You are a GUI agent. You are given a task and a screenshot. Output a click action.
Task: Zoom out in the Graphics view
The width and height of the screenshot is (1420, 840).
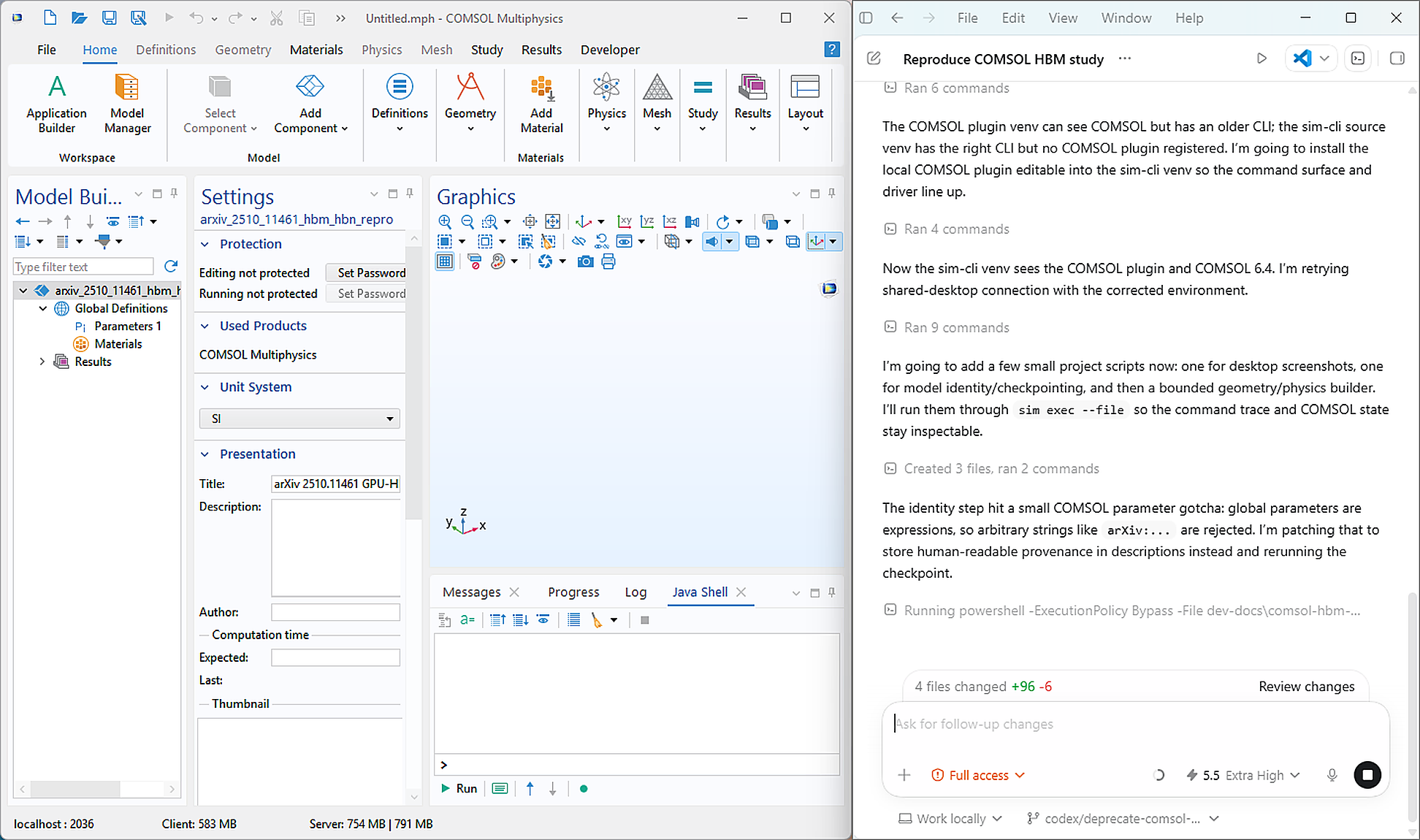tap(467, 221)
